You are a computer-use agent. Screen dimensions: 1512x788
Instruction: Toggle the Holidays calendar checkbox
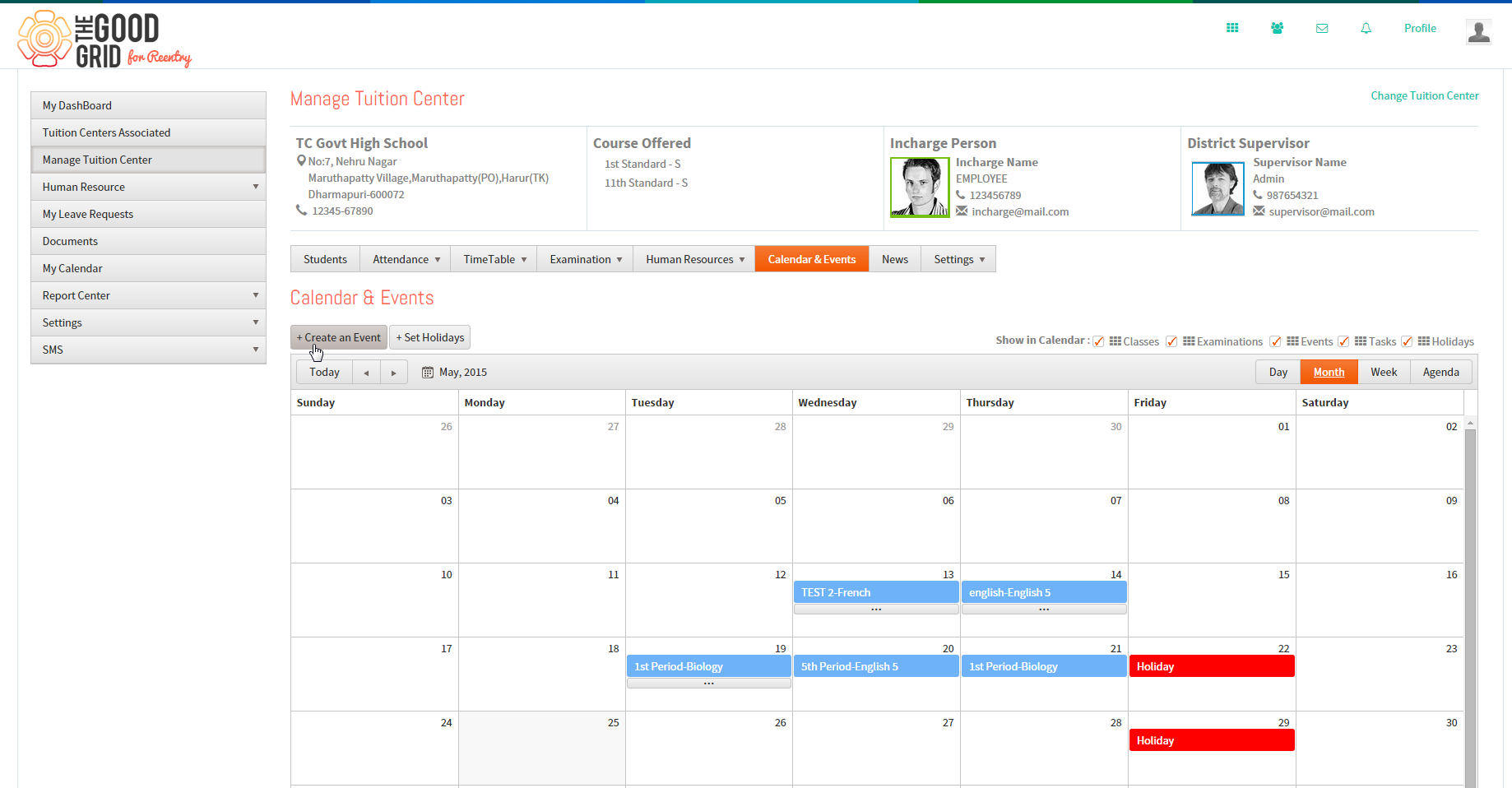[1407, 341]
